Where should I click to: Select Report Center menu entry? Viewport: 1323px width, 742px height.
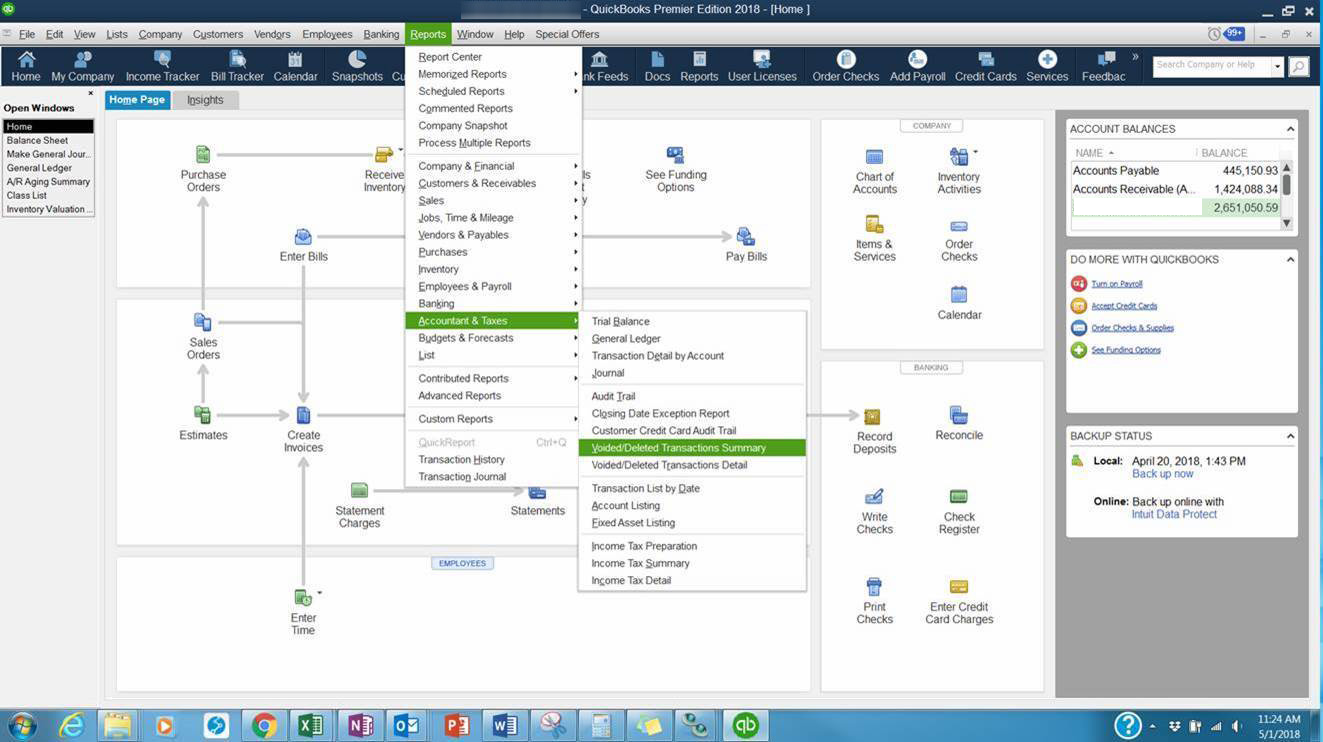point(494,57)
